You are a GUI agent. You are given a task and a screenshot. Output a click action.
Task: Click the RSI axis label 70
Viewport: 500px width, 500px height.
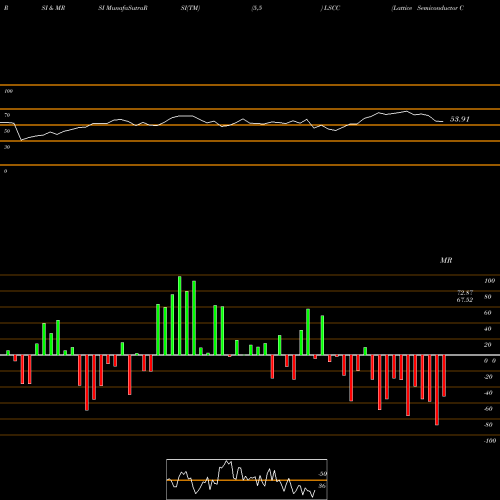click(7, 115)
